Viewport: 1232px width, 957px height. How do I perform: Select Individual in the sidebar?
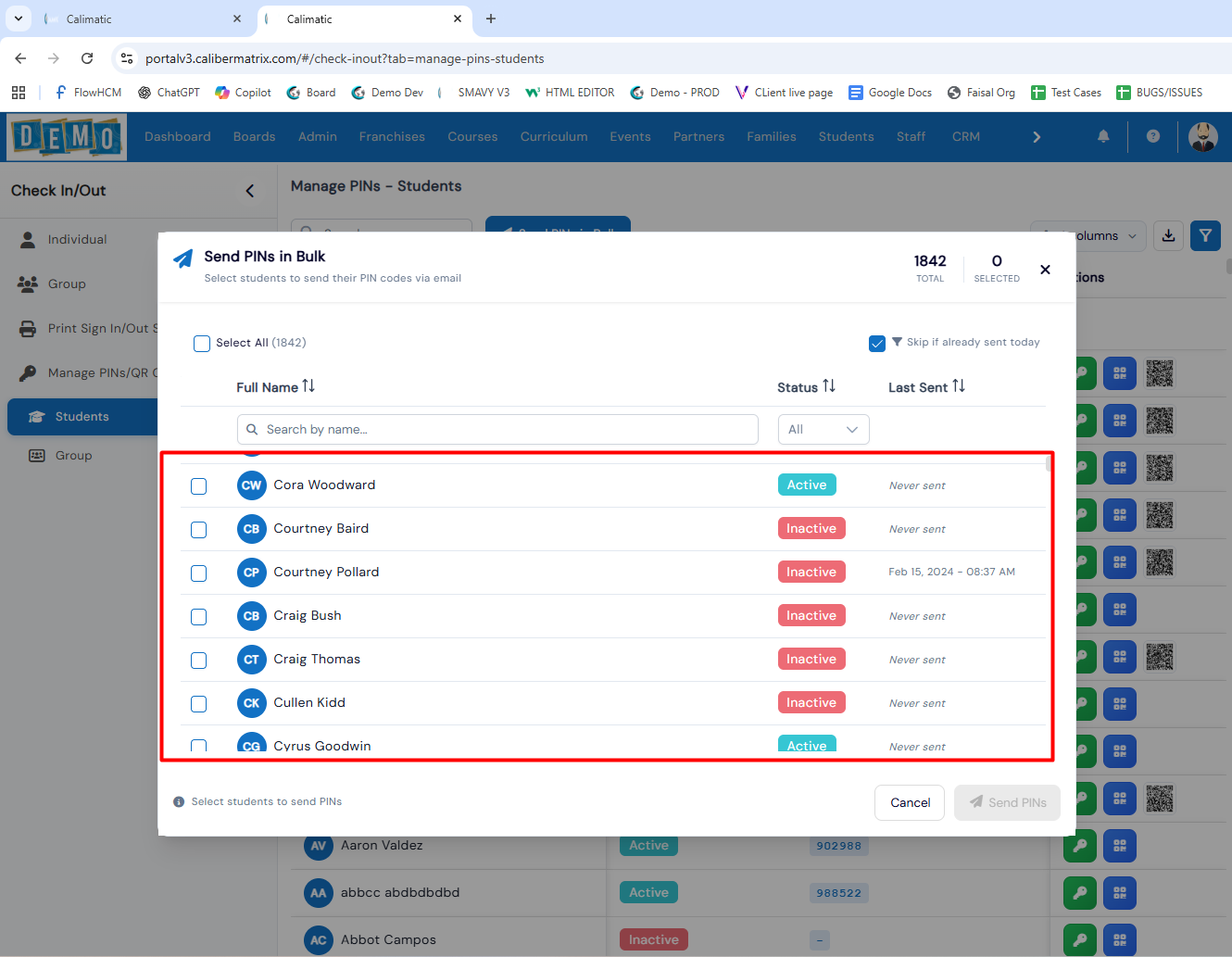[78, 239]
